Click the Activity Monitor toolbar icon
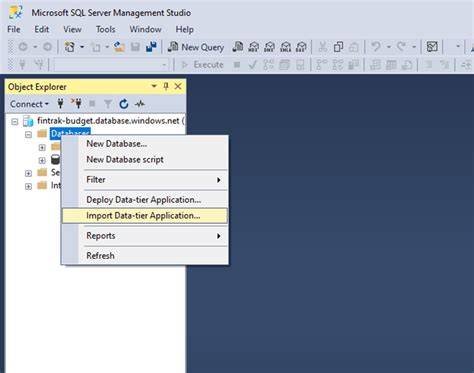Image resolution: width=474 pixels, height=373 pixels. pyautogui.click(x=432, y=47)
